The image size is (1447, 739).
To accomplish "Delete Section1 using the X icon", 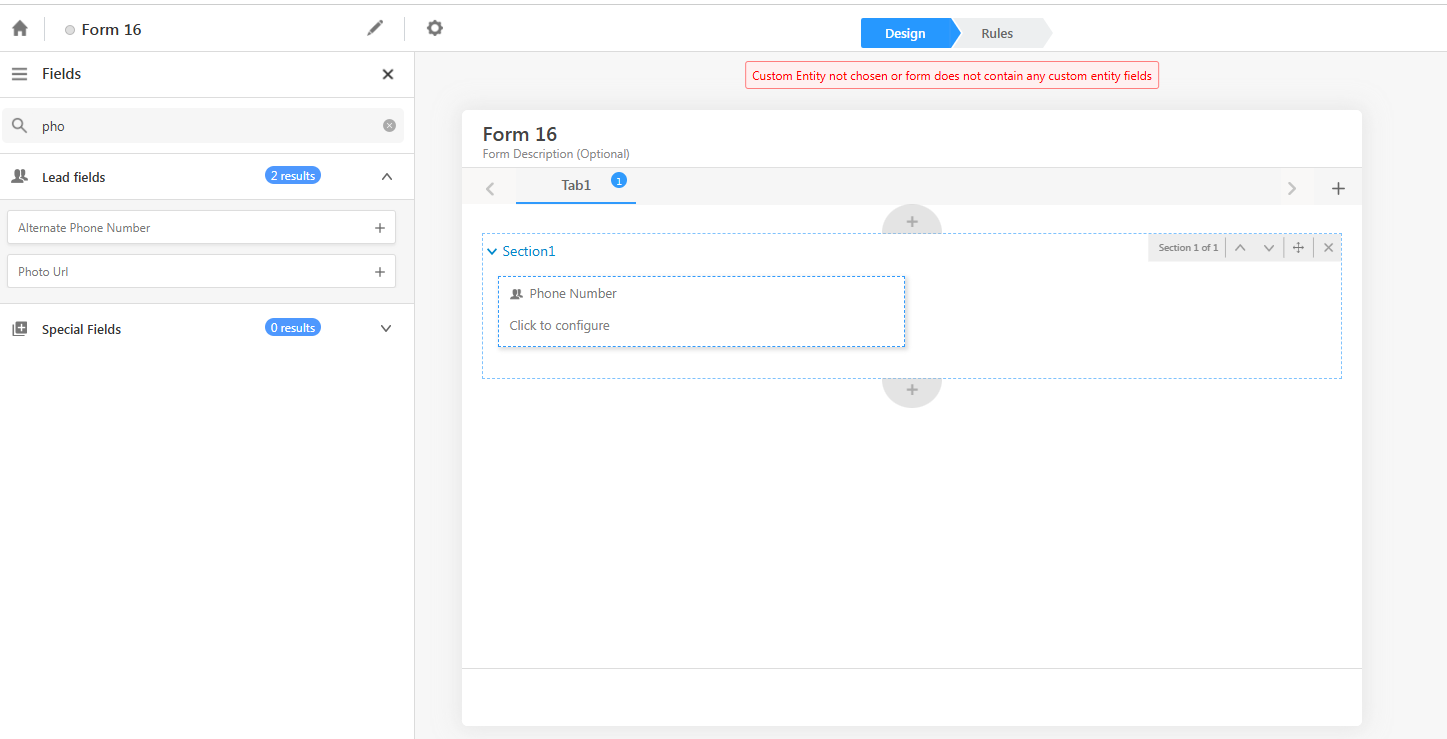I will [1328, 248].
